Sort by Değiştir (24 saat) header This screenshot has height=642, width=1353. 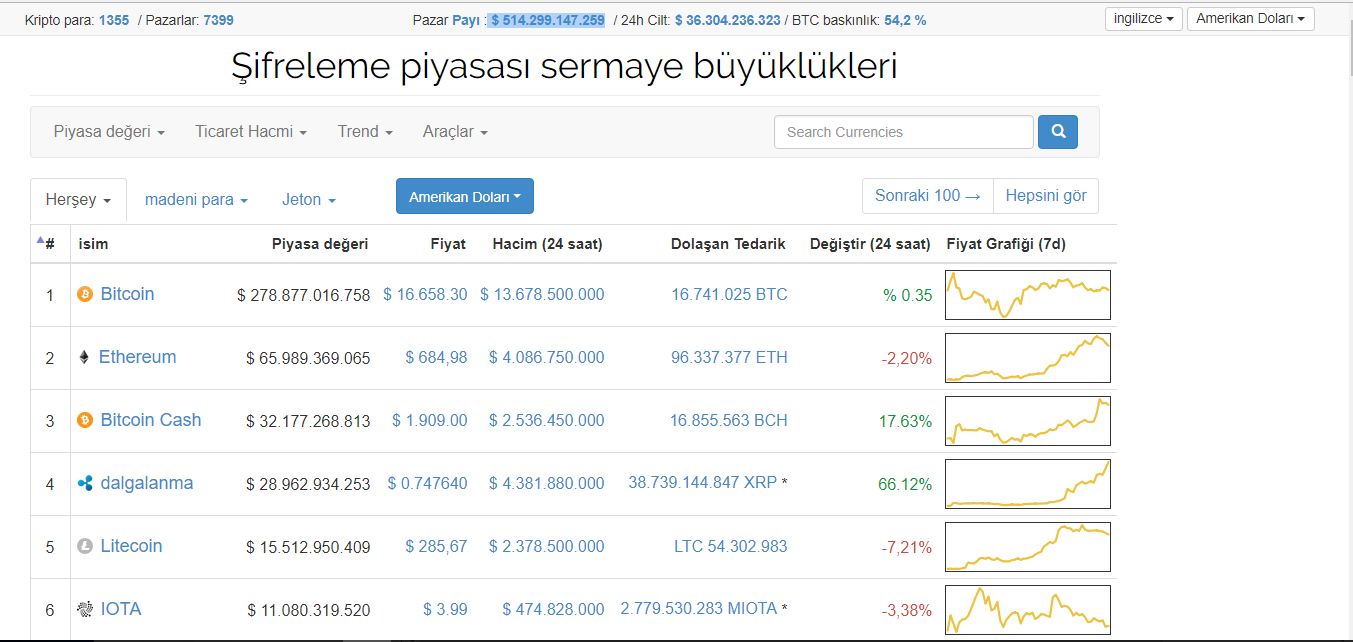pyautogui.click(x=870, y=244)
